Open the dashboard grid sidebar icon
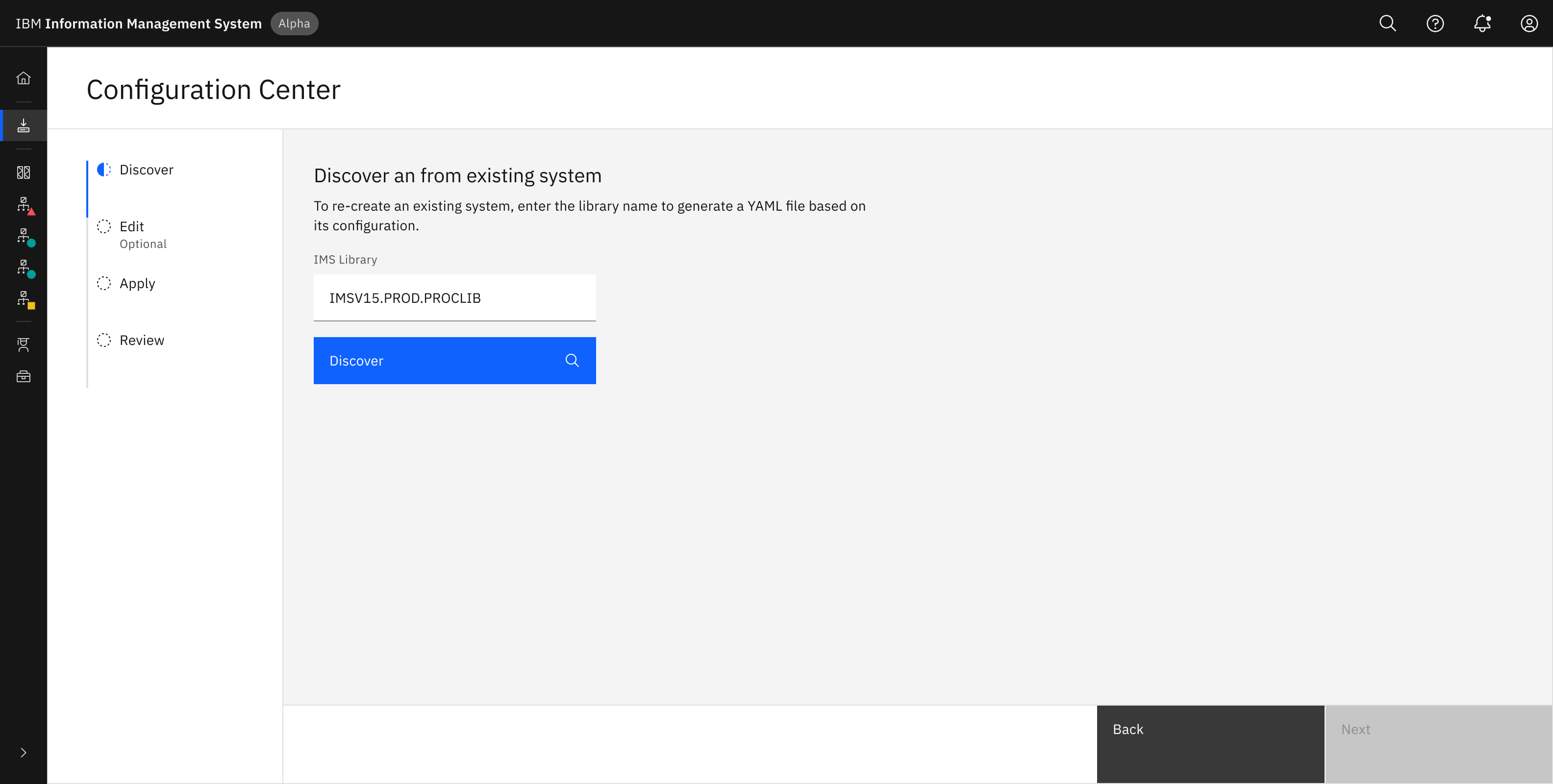This screenshot has height=784, width=1553. tap(24, 172)
